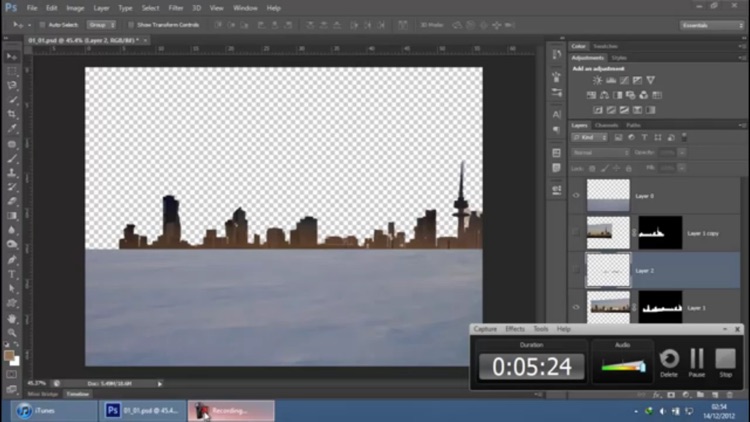Stop the screen recording
Screen dimensions: 750x422
725,363
